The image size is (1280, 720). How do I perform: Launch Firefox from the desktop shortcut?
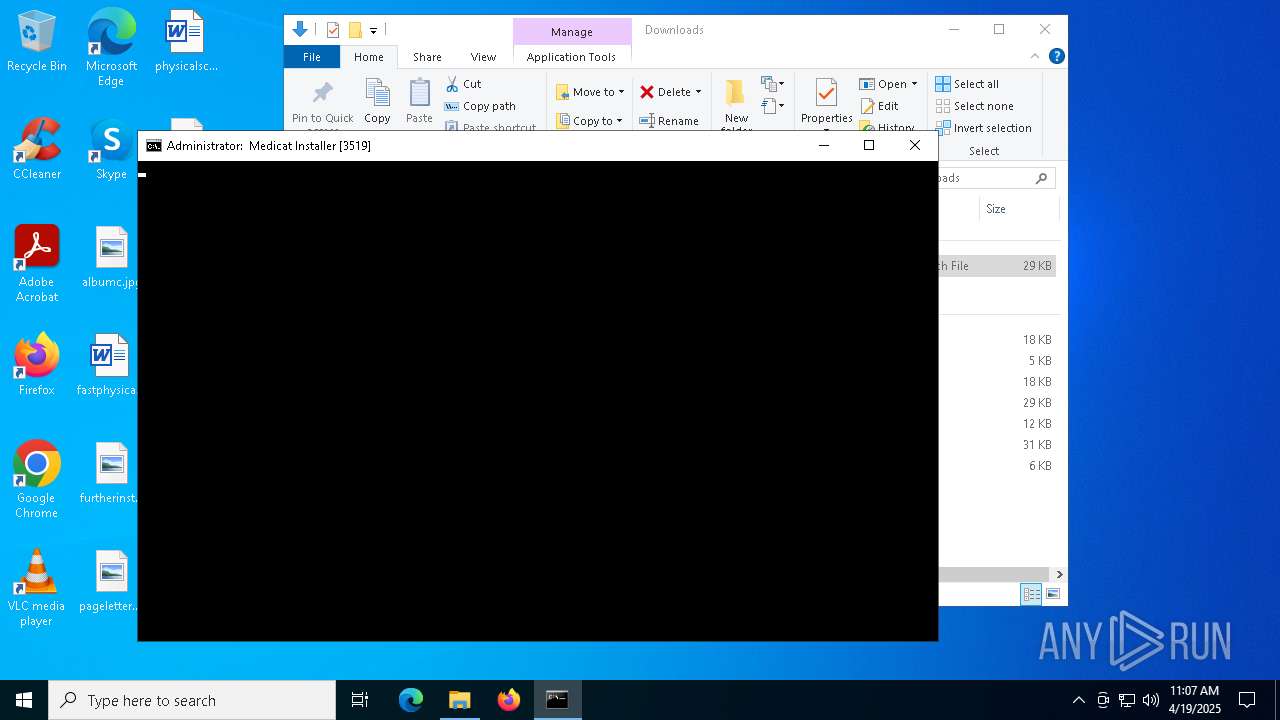point(37,365)
